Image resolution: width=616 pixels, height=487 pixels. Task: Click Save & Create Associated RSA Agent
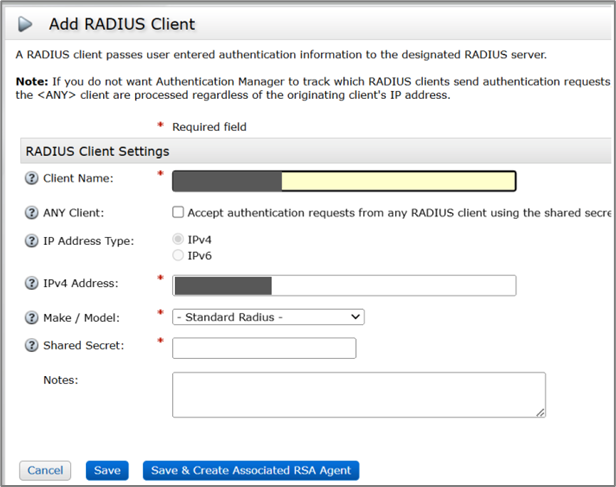250,470
